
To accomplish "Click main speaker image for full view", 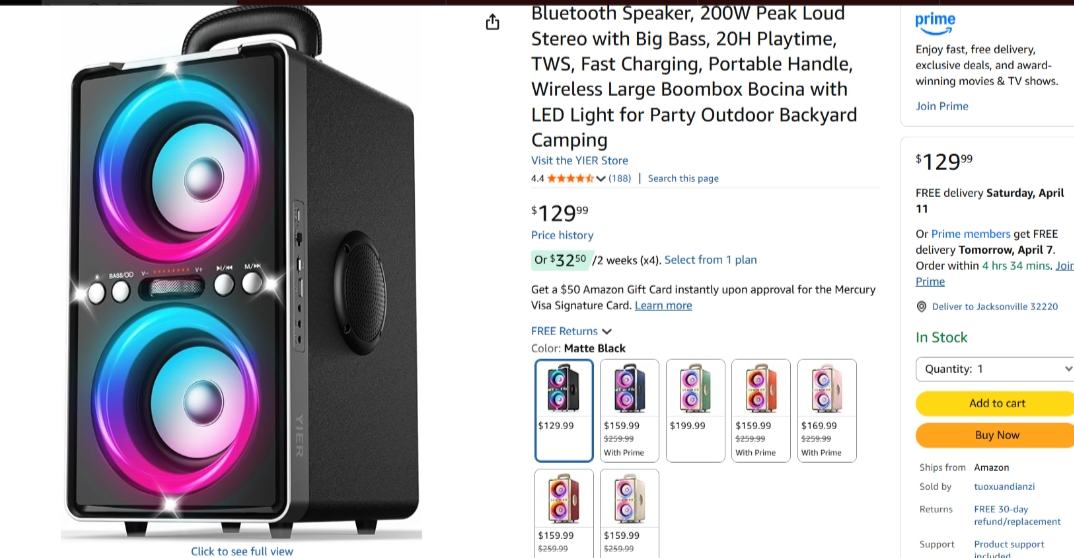I will [x=242, y=275].
